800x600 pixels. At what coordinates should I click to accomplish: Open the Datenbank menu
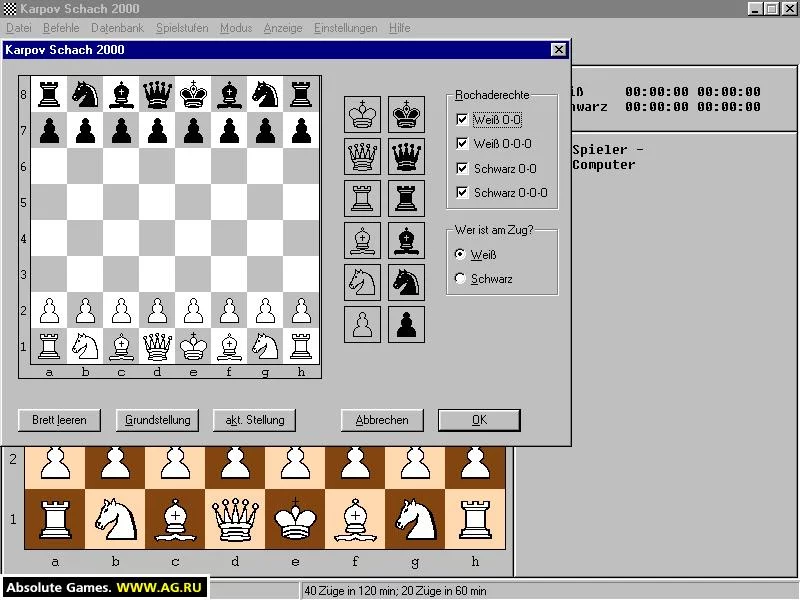(x=117, y=28)
